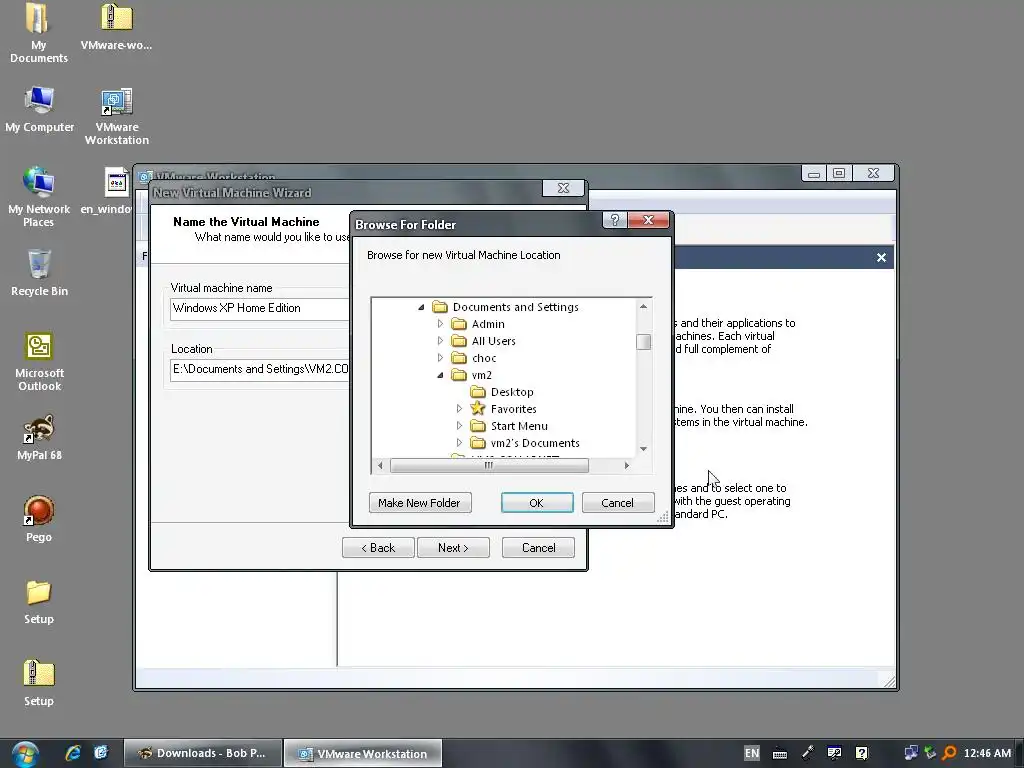Screen dimensions: 1024x768
Task: Select the Desktop folder under vm2
Action: click(x=512, y=392)
